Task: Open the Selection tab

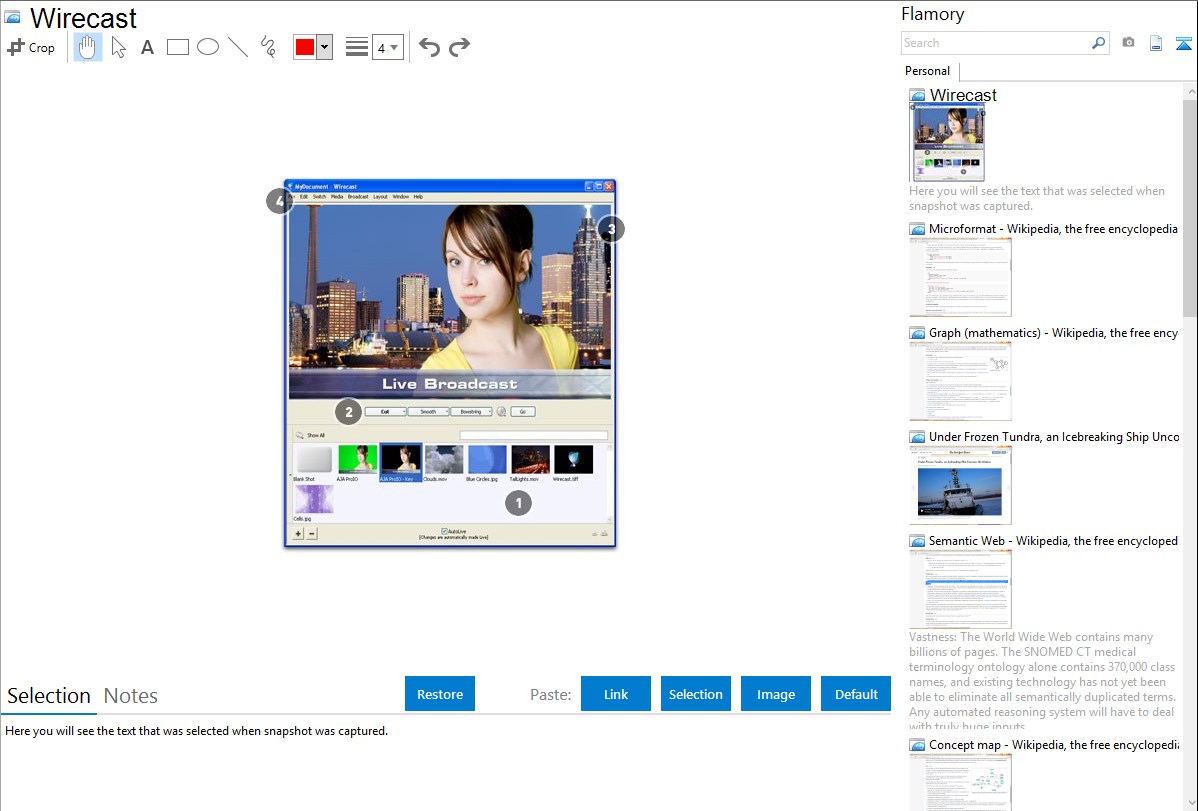Action: 49,696
